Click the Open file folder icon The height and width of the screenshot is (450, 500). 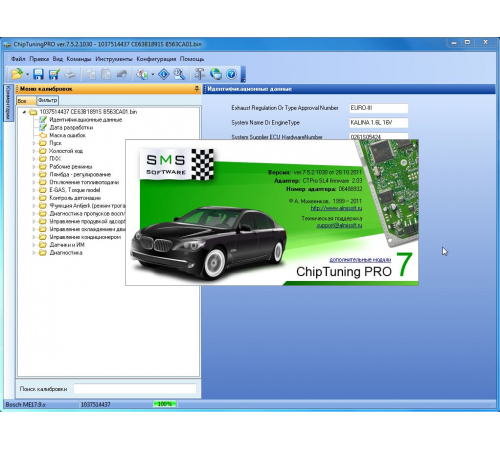click(17, 74)
